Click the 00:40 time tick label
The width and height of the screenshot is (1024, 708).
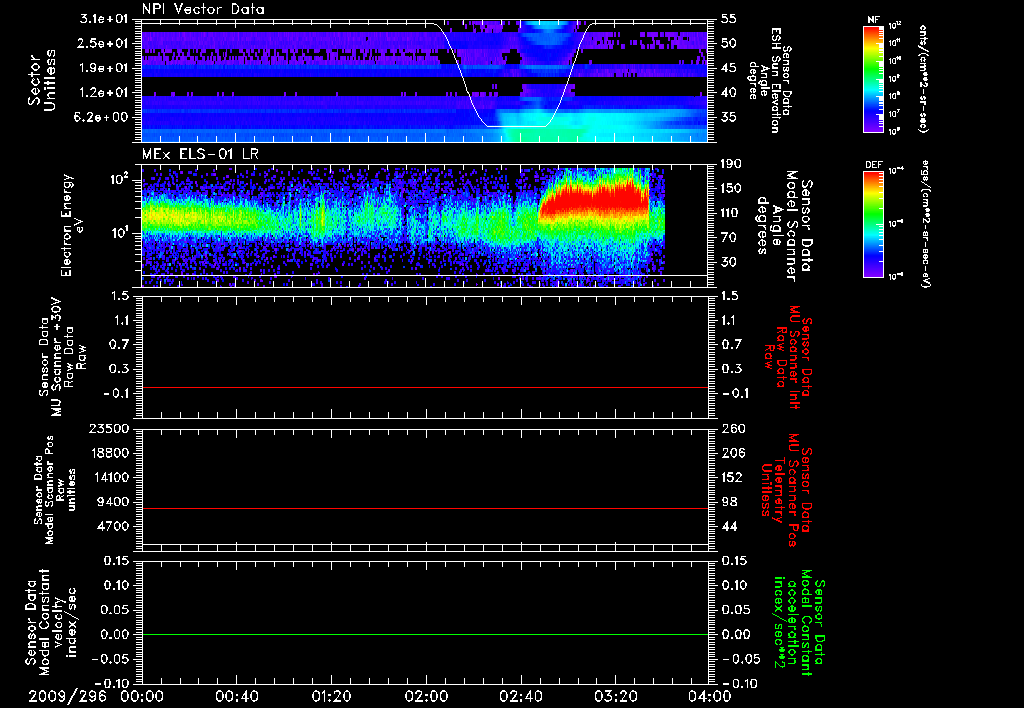236,697
